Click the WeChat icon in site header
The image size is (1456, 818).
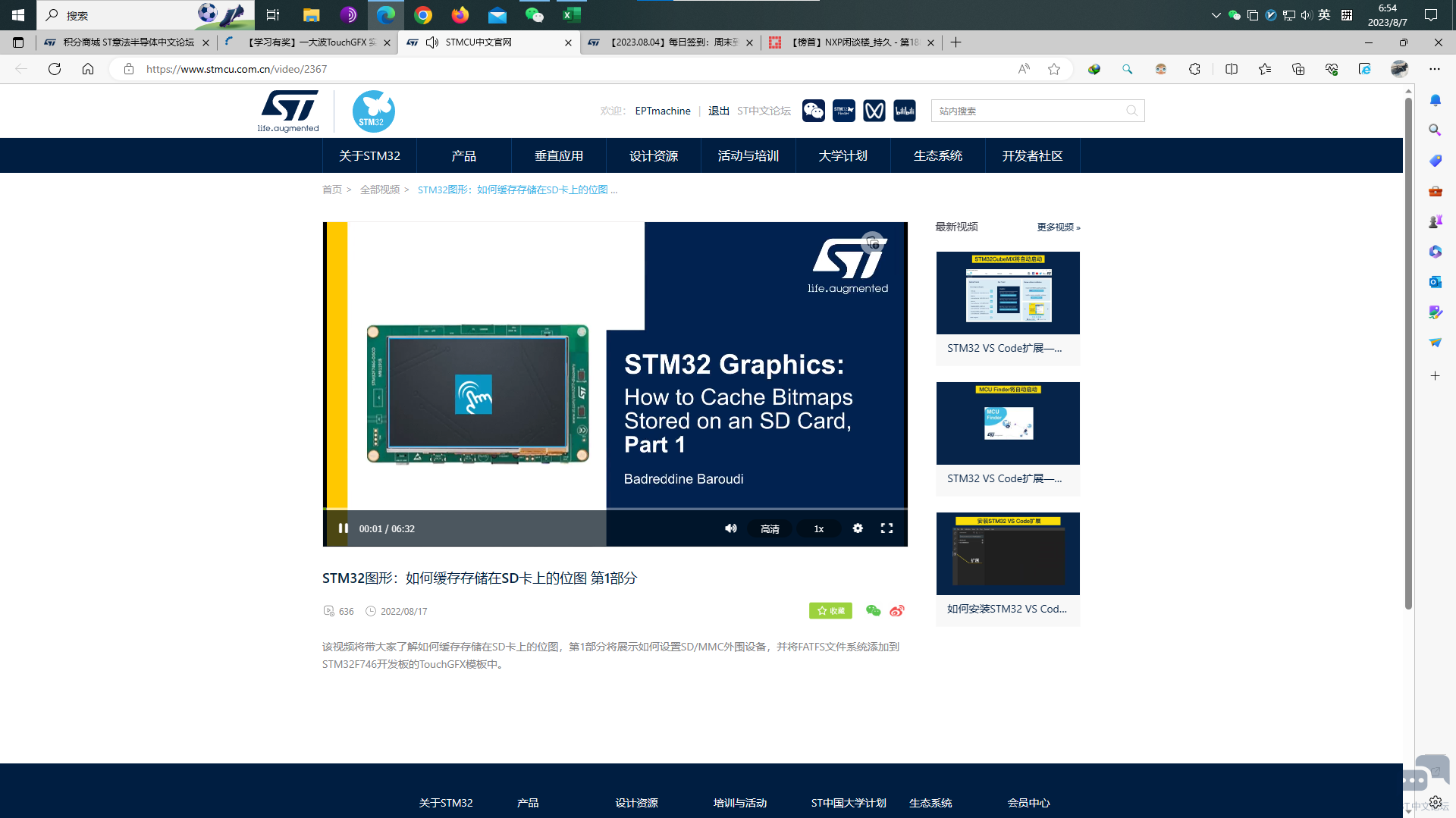click(x=814, y=111)
